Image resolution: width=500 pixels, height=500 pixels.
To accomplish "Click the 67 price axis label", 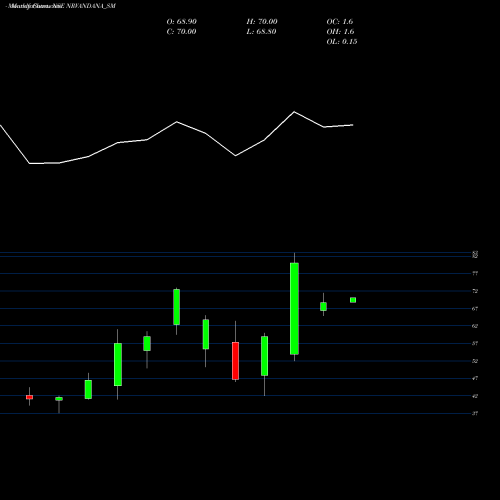I will click(x=475, y=309).
